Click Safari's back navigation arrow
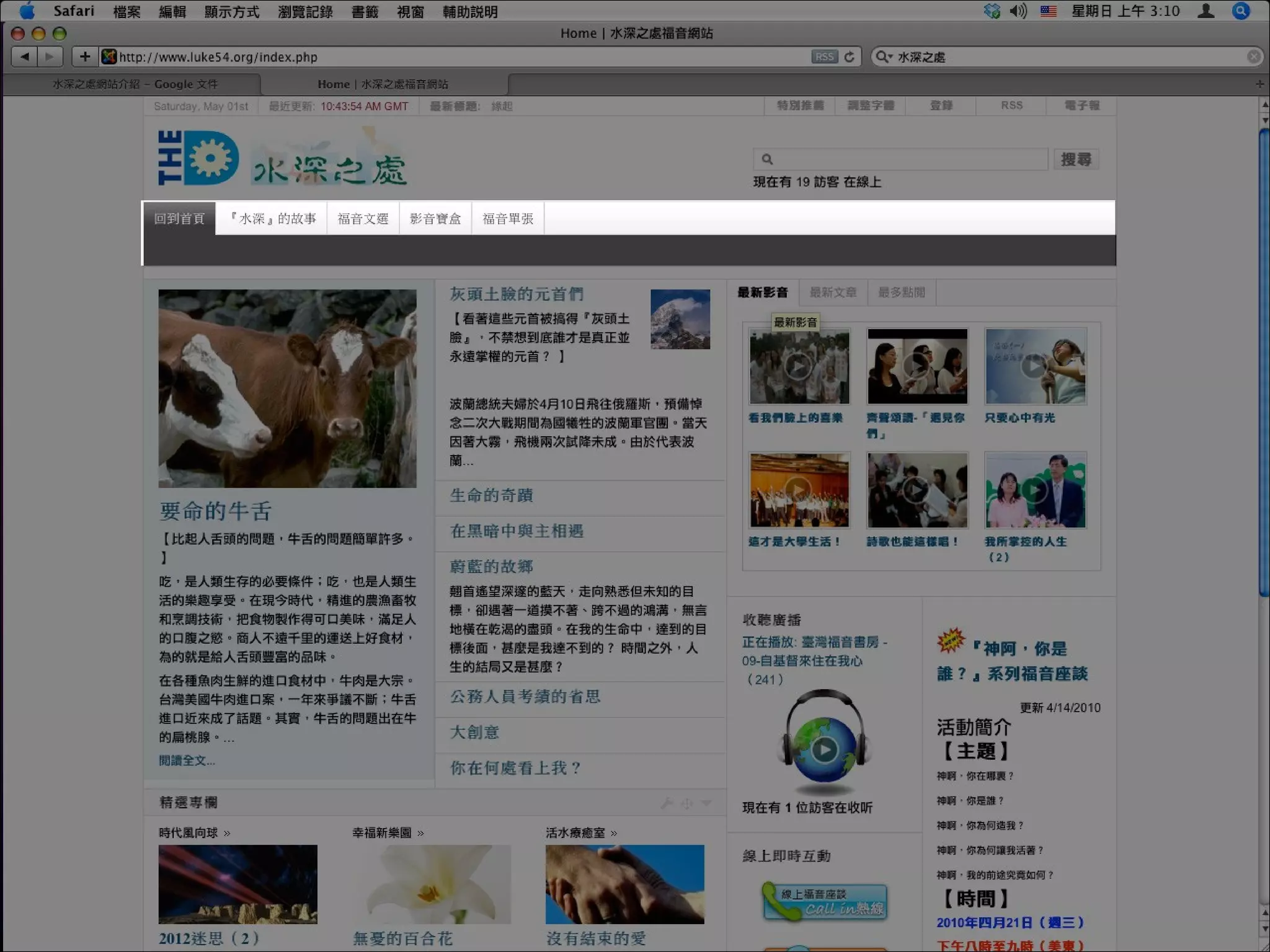Viewport: 1270px width, 952px height. coord(25,57)
